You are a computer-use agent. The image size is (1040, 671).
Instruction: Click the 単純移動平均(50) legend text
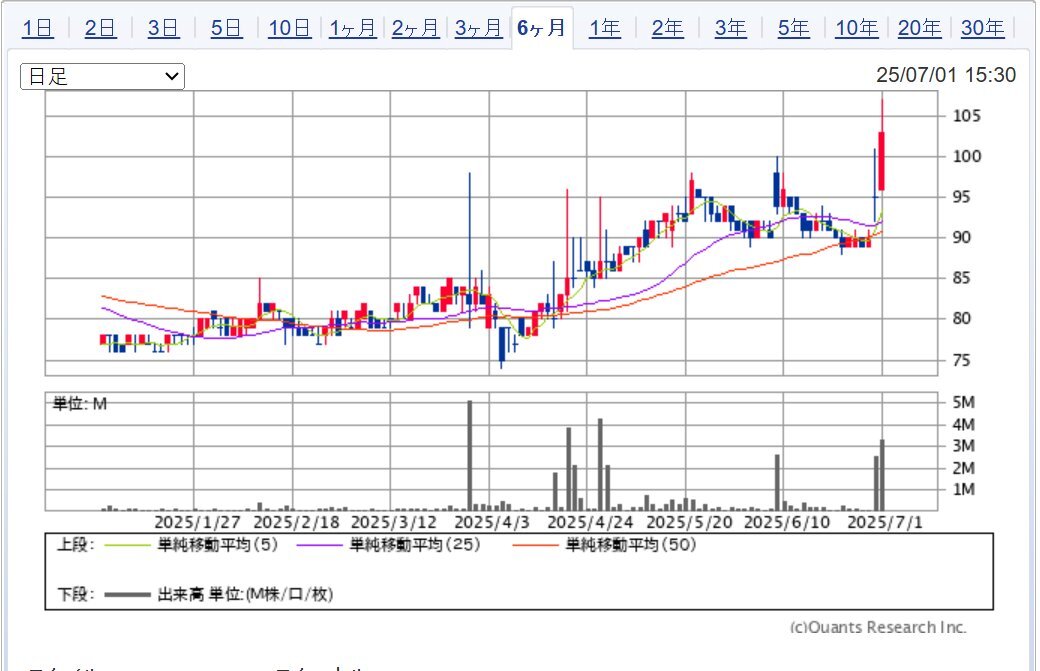pyautogui.click(x=631, y=545)
